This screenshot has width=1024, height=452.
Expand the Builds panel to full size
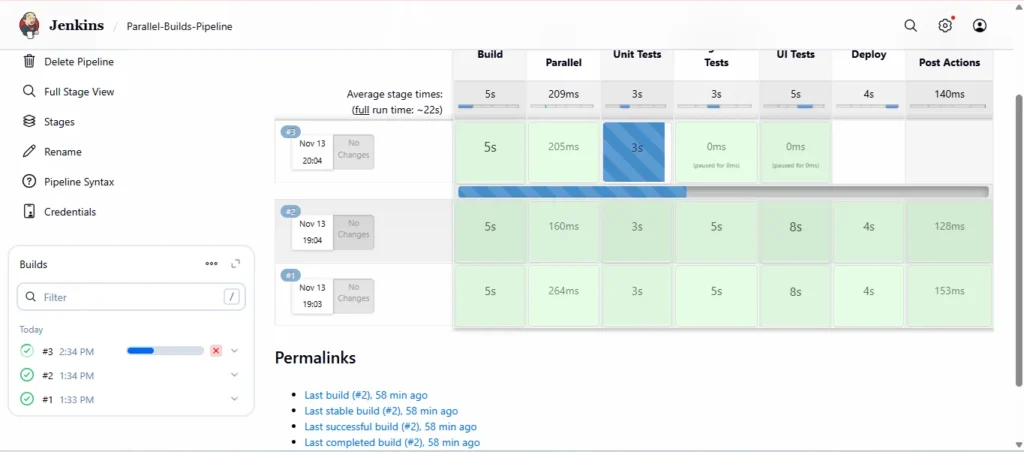pos(236,264)
